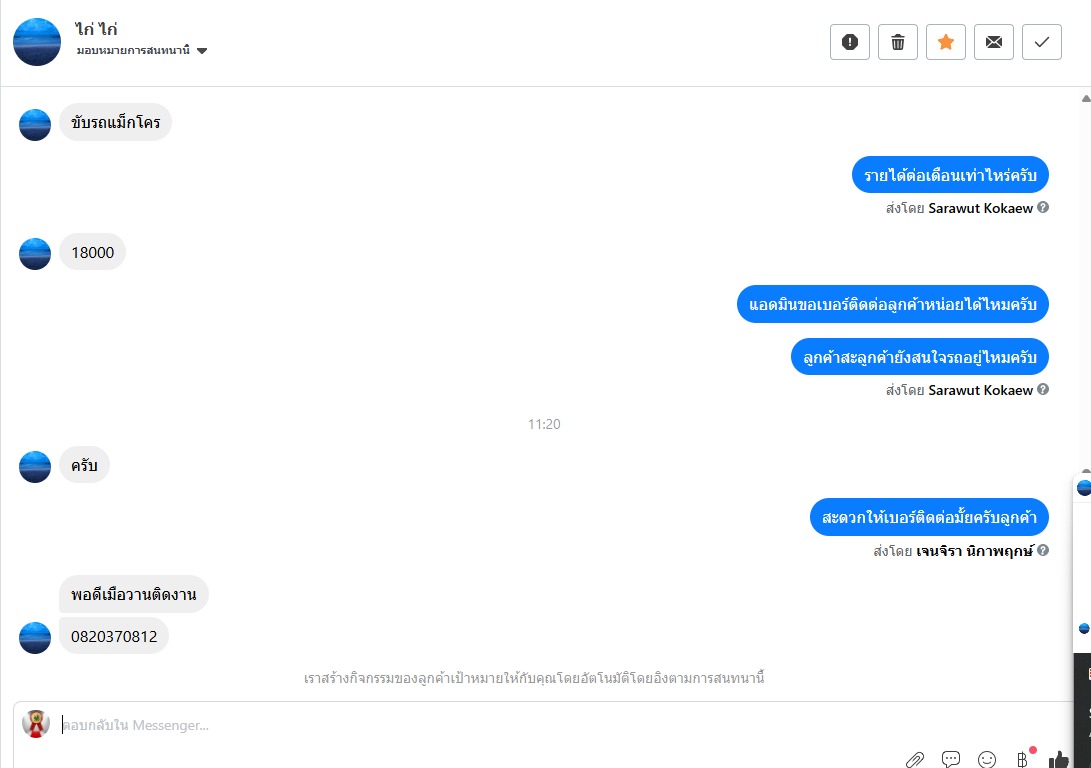
Task: Select the 0820370812 phone number message
Action: (114, 636)
